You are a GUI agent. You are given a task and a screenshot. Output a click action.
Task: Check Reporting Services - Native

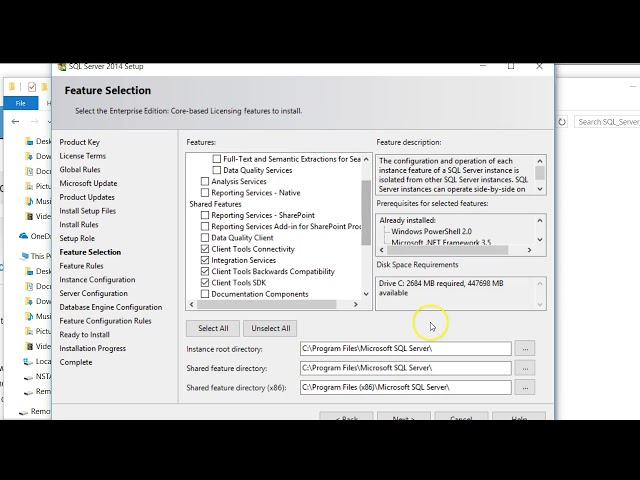tap(205, 193)
